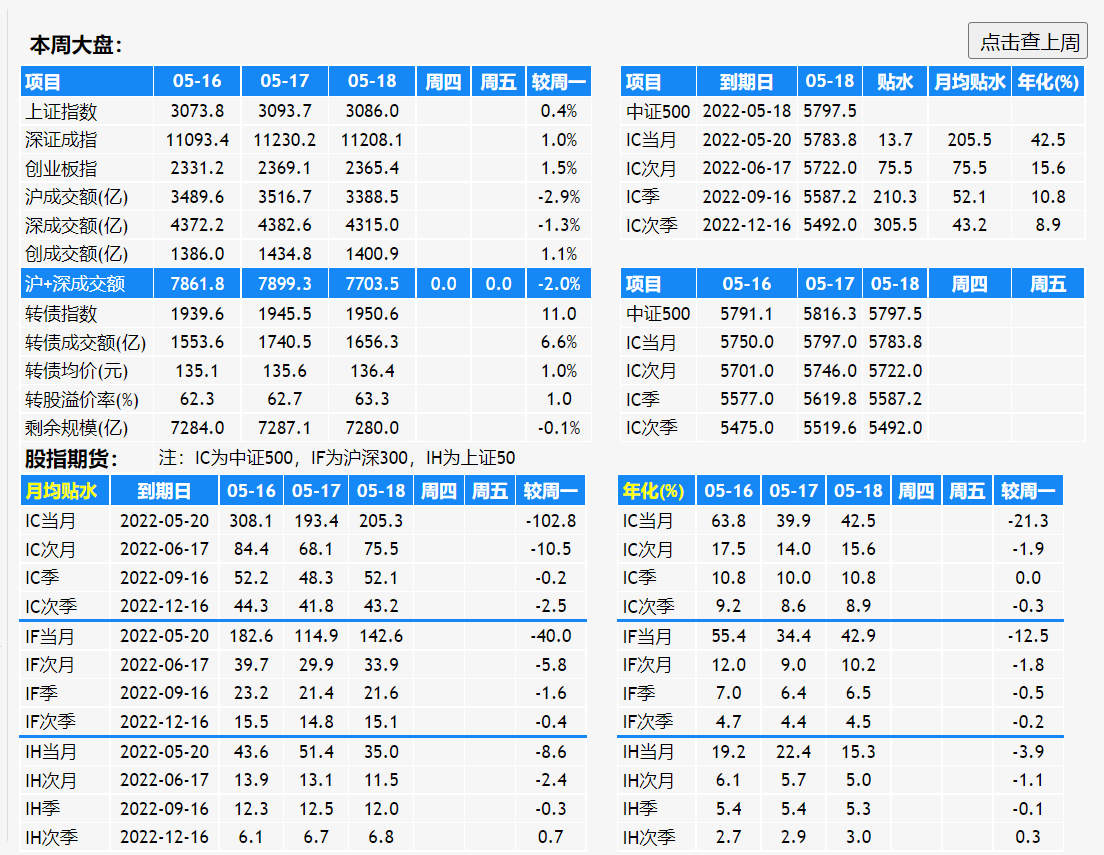Click the 2022-09-16 date for IF季

(164, 693)
